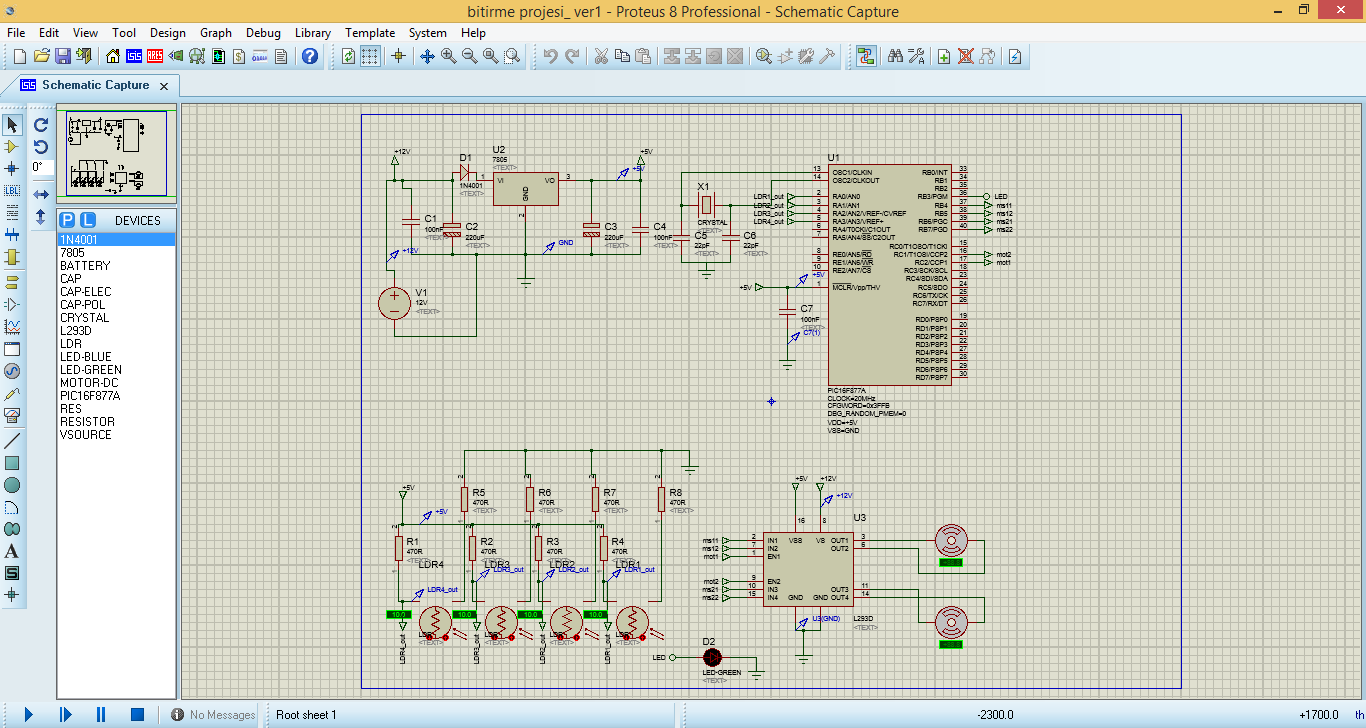The height and width of the screenshot is (728, 1366).
Task: Create a new project file
Action: (20, 56)
